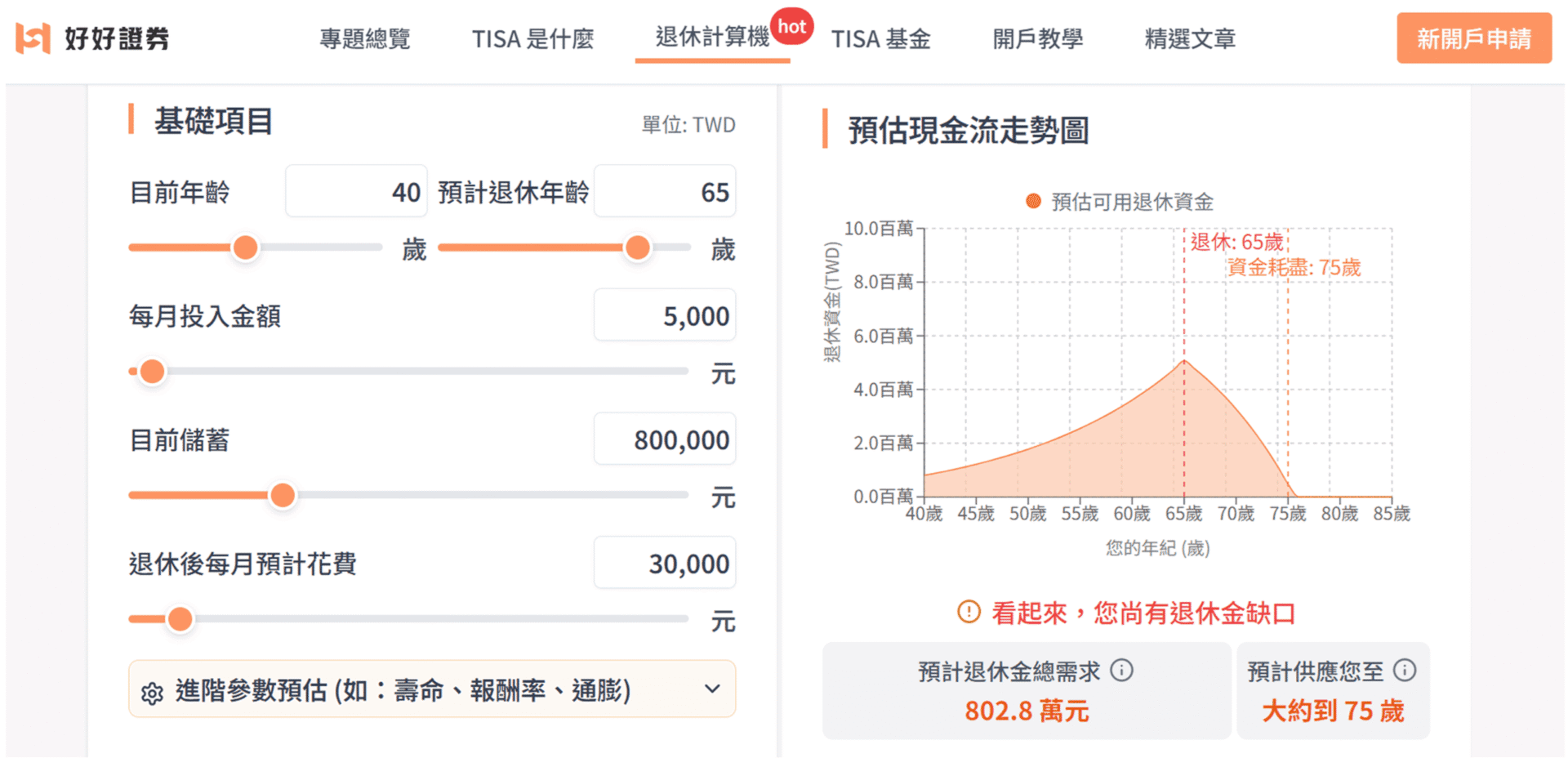Click the 好好證券 logo icon
Image resolution: width=1568 pixels, height=758 pixels.
tap(29, 37)
